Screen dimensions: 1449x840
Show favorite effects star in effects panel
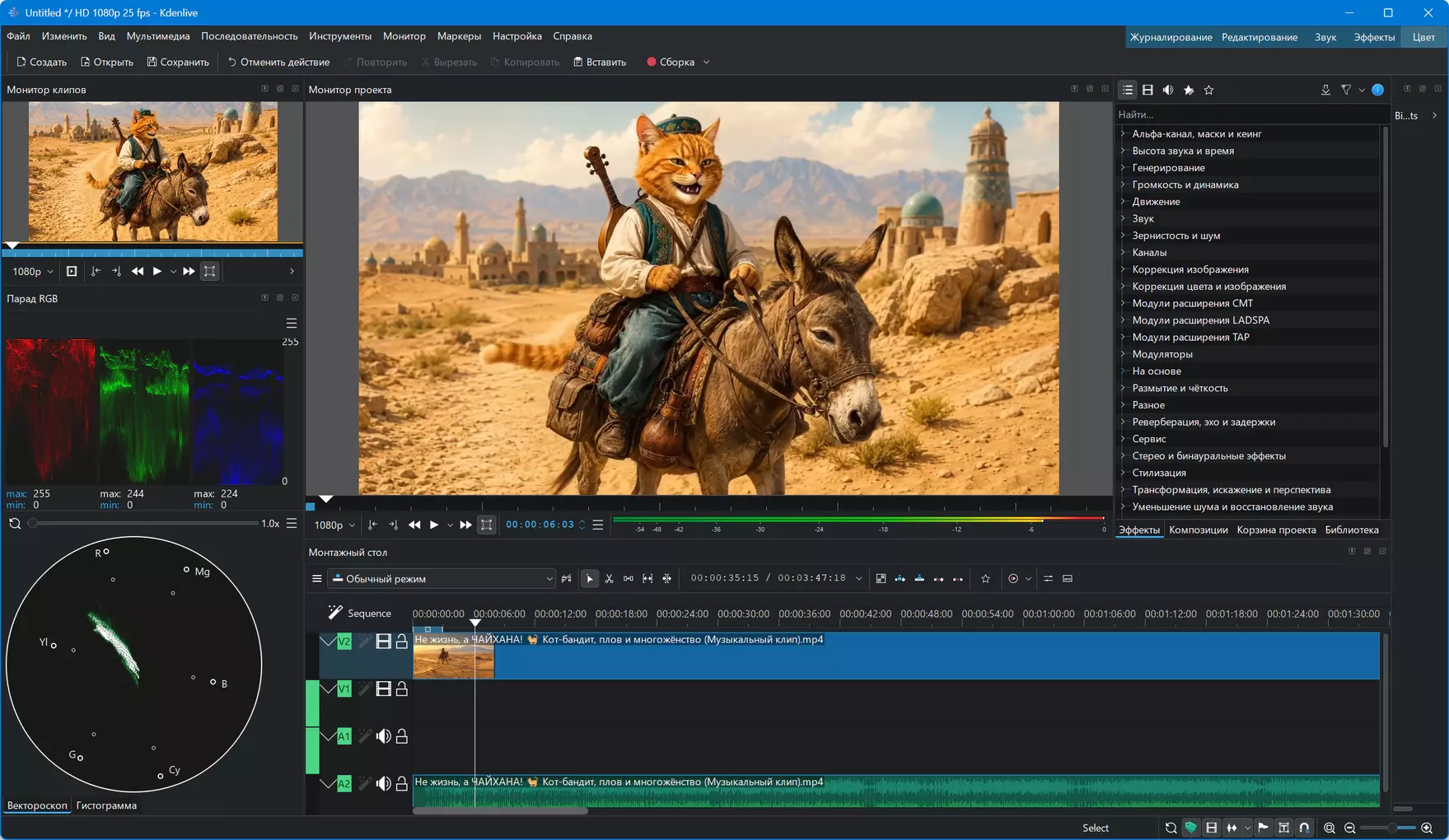pyautogui.click(x=1208, y=90)
